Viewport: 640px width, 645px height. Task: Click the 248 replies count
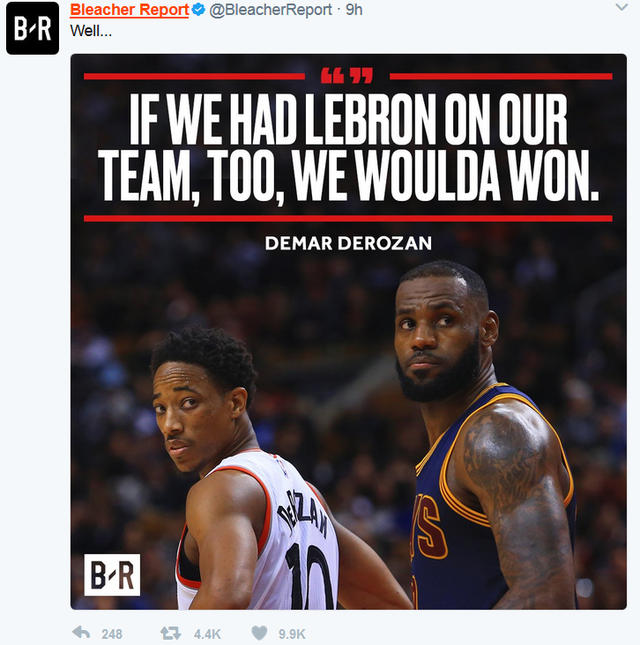[x=112, y=634]
